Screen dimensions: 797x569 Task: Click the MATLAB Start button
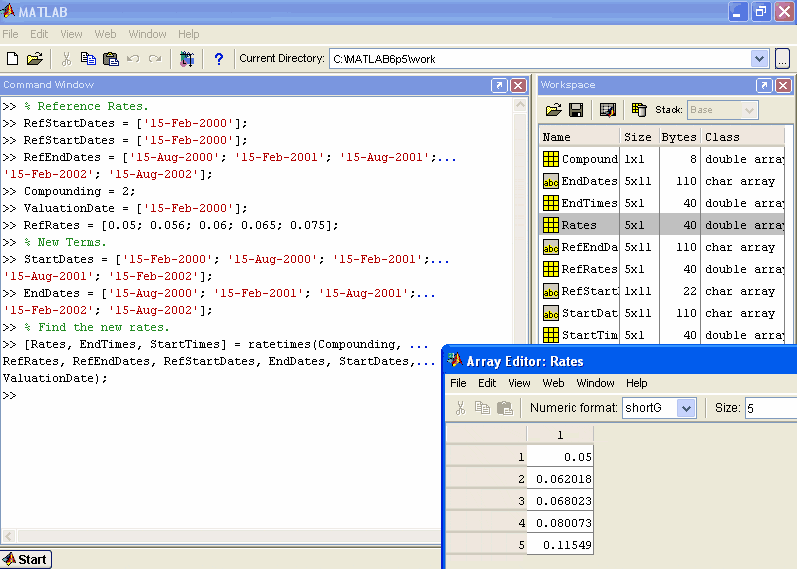click(x=26, y=559)
